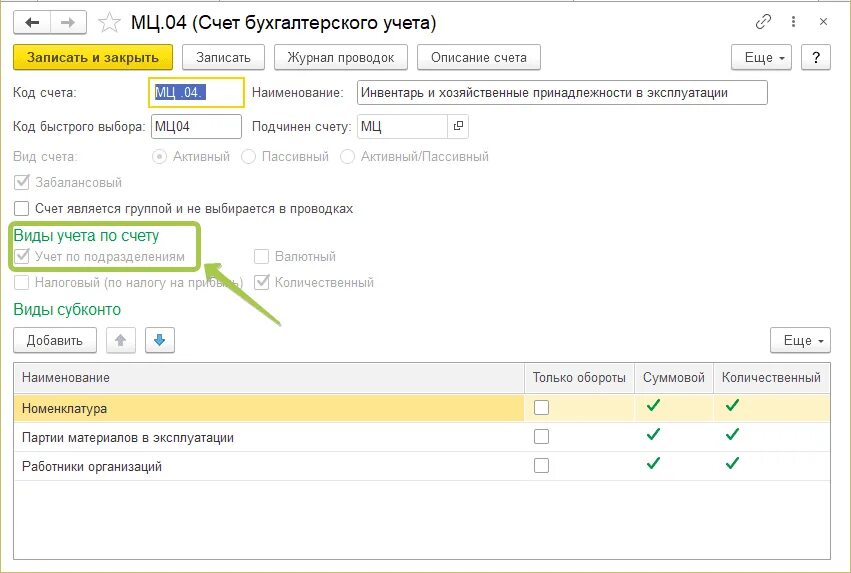851x573 pixels.
Task: Copy link using the chain icon
Action: point(763,22)
